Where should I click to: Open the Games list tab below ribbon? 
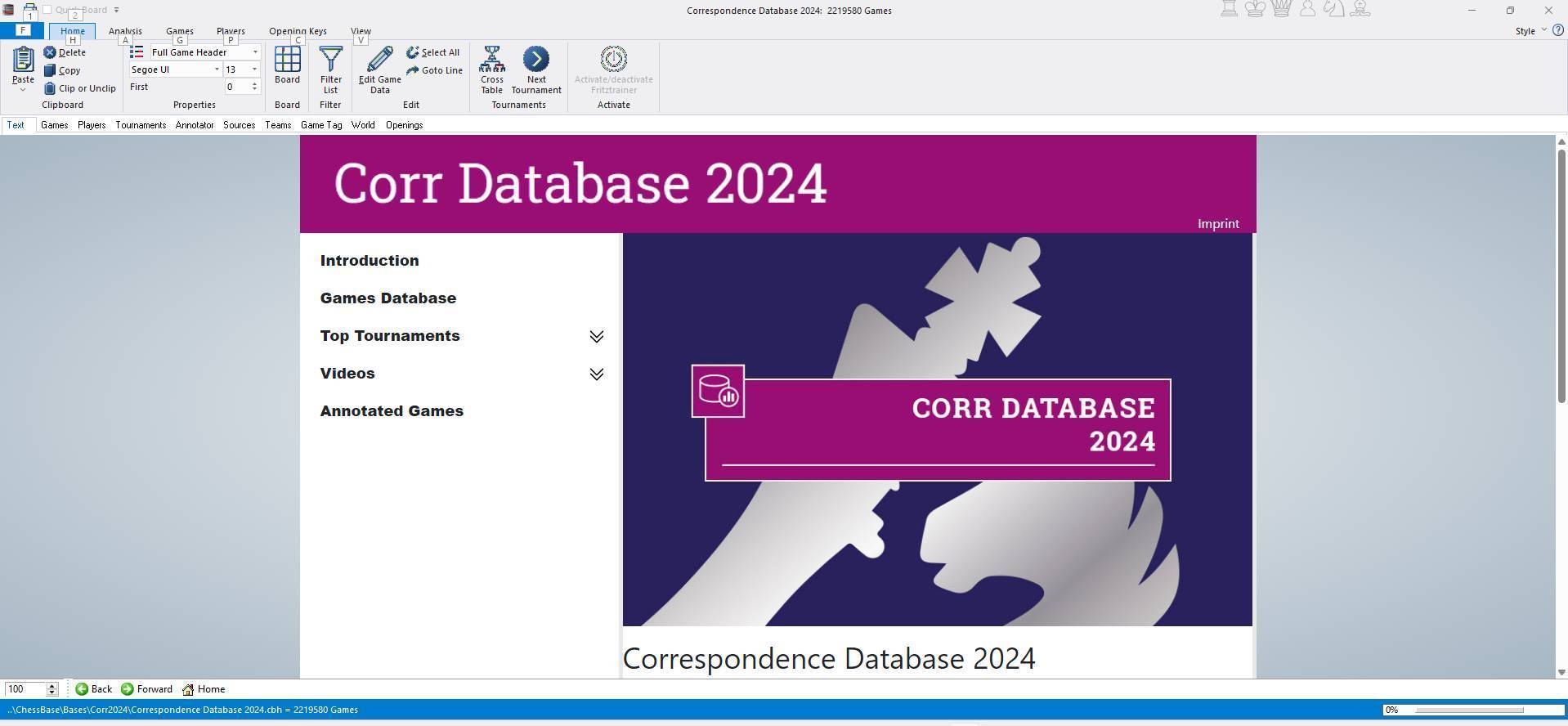pos(54,125)
